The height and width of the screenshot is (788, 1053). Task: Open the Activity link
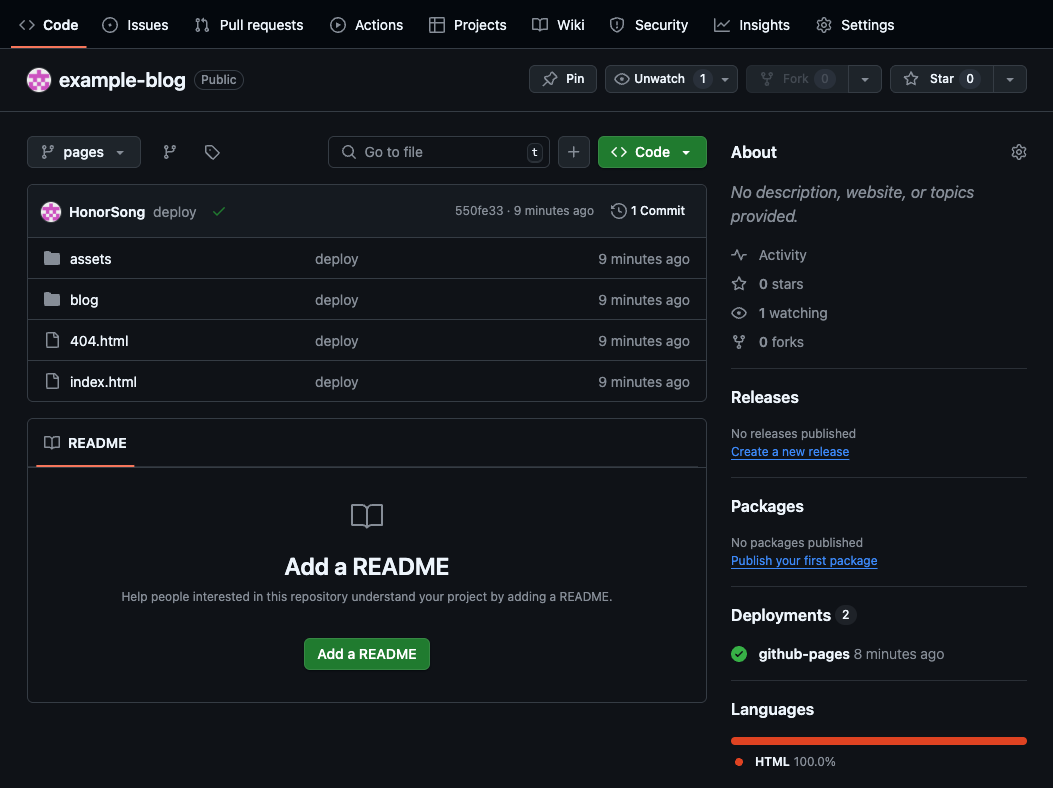(782, 255)
